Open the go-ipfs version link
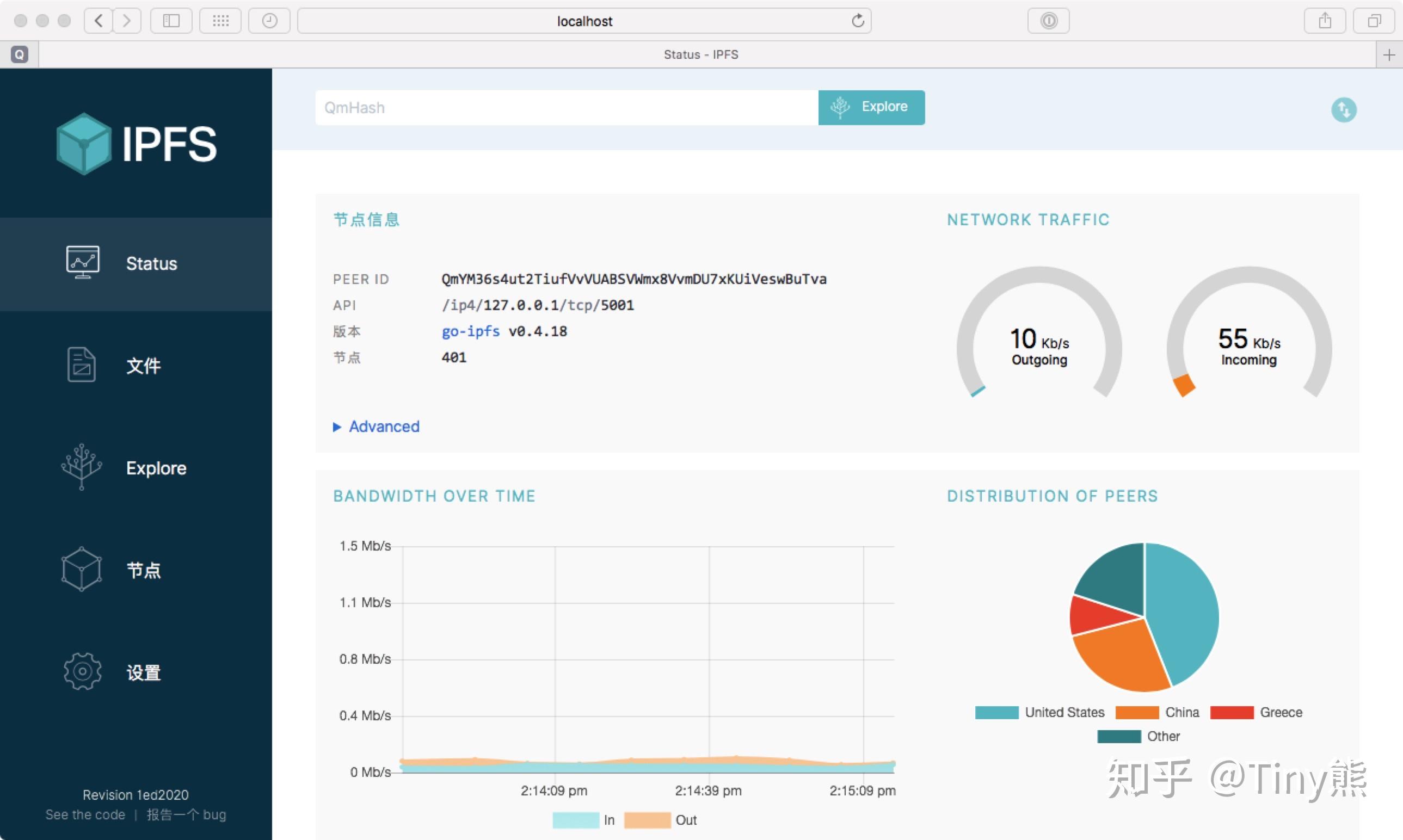This screenshot has width=1403, height=840. (x=471, y=331)
